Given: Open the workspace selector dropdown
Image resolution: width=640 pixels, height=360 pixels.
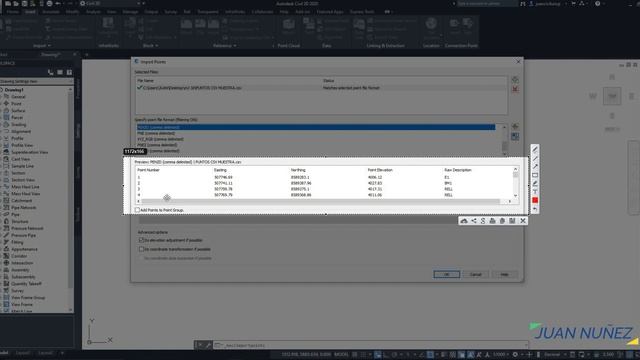Looking at the screenshot, I should click(x=110, y=3).
